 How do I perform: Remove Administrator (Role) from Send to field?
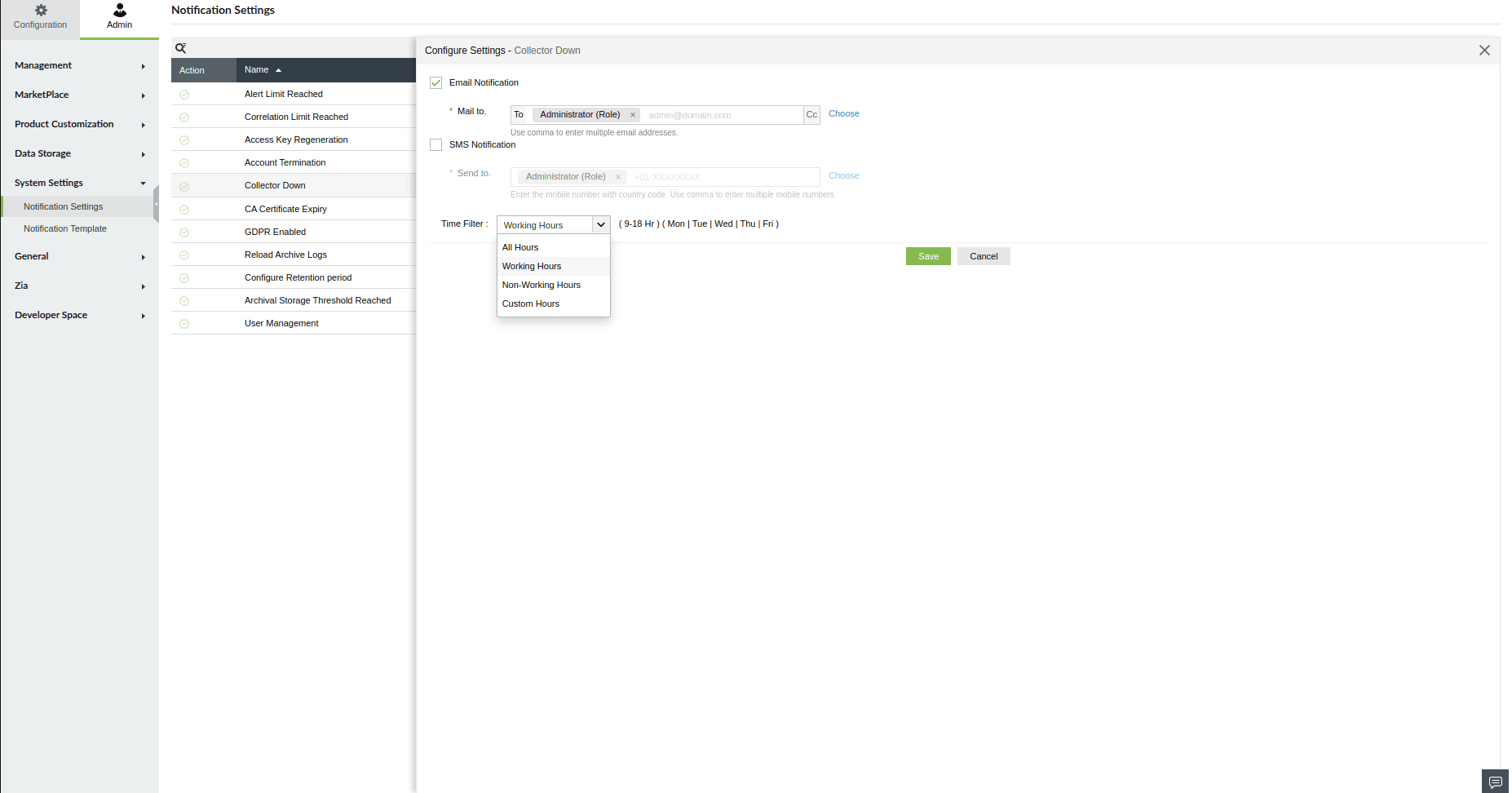coord(618,177)
